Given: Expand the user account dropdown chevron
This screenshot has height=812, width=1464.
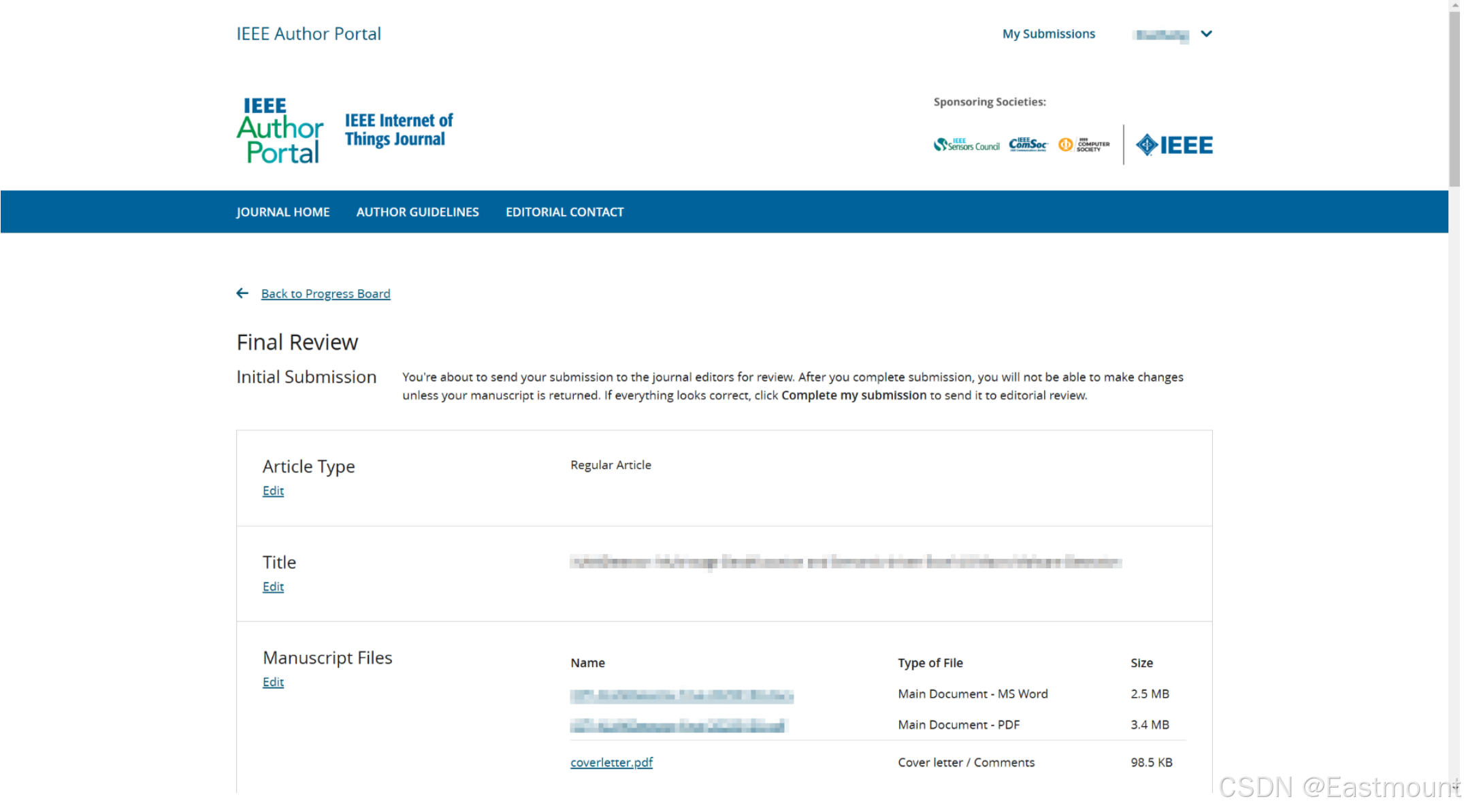Looking at the screenshot, I should point(1206,34).
